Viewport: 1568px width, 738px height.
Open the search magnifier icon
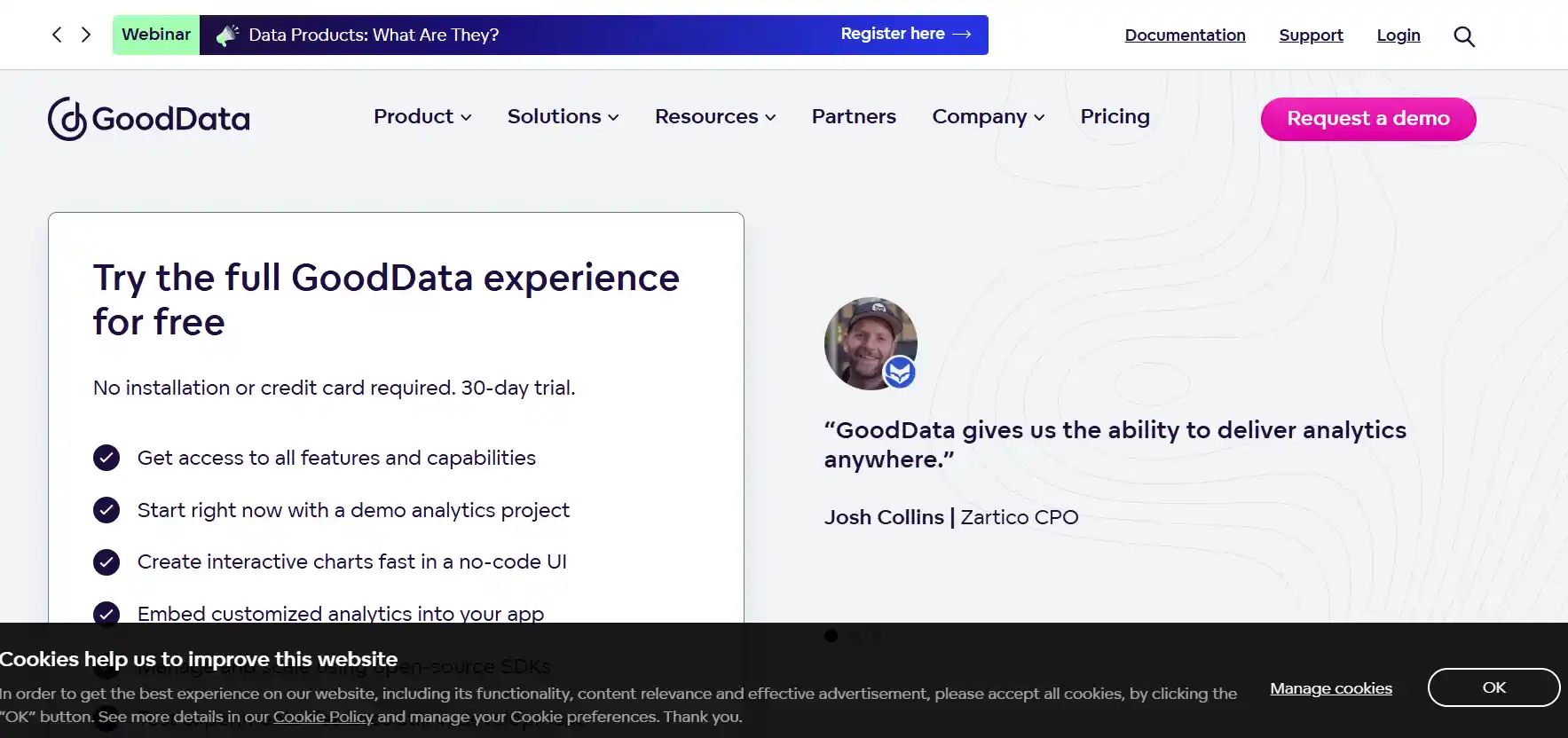click(1464, 36)
